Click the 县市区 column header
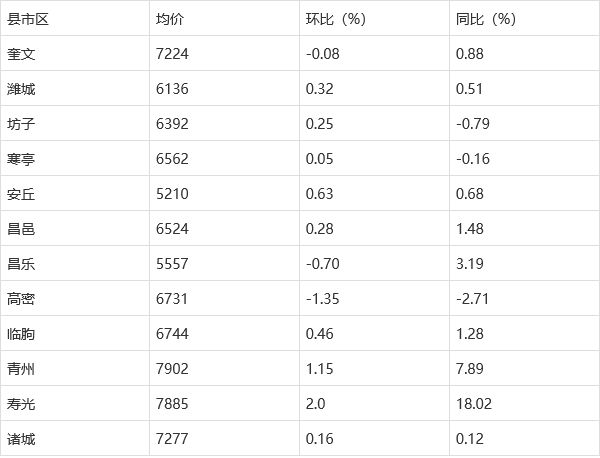 (27, 19)
